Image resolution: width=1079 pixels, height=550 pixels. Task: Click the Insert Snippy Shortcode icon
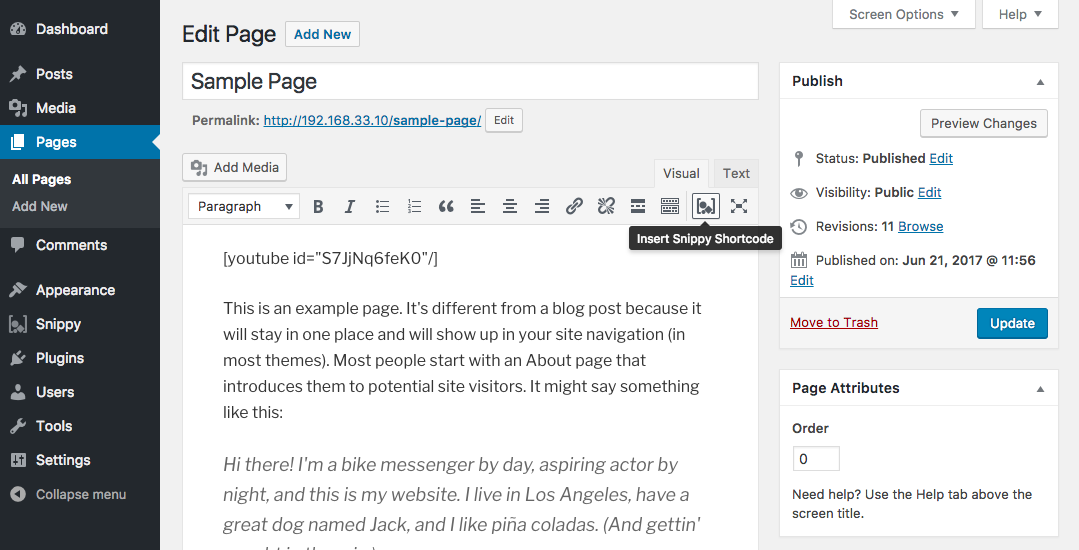pos(705,206)
